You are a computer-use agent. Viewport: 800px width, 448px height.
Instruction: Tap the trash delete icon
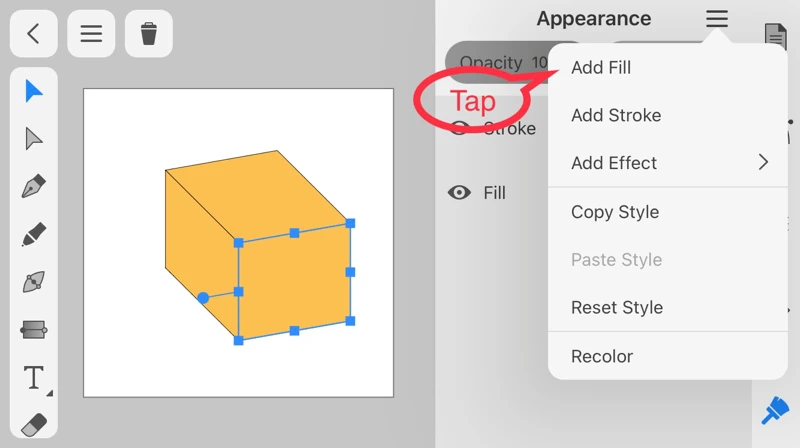pyautogui.click(x=149, y=33)
